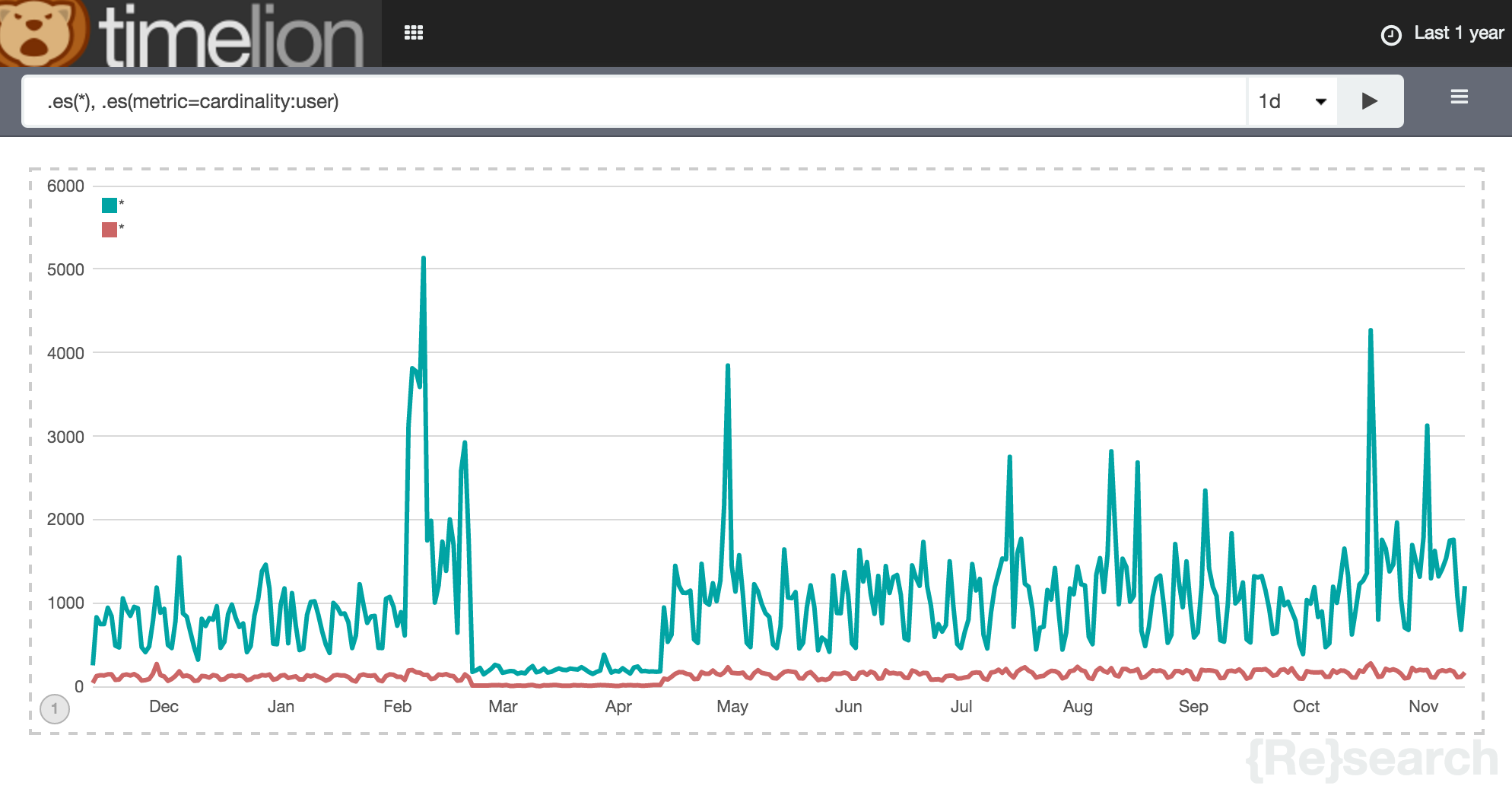
Task: Open the Kibana apps grid icon
Action: pyautogui.click(x=414, y=33)
